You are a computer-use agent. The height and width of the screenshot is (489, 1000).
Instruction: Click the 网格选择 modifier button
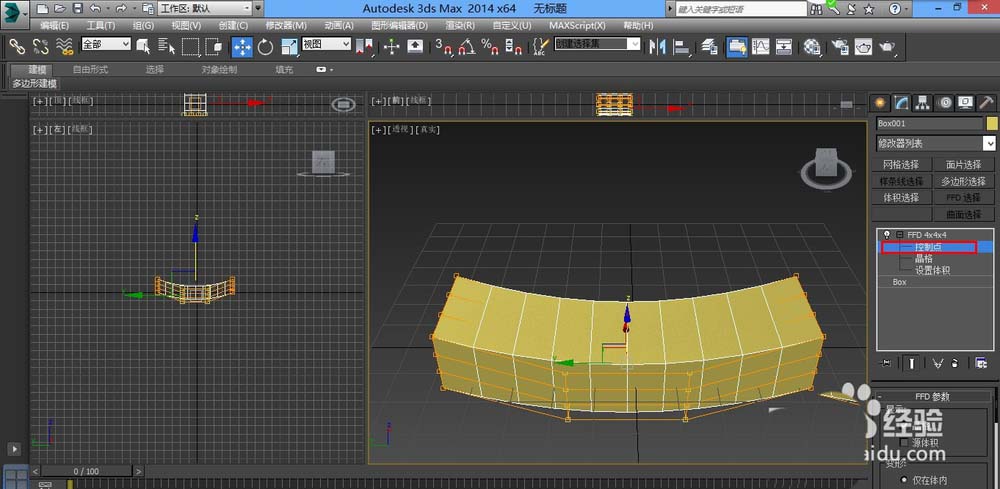[901, 164]
